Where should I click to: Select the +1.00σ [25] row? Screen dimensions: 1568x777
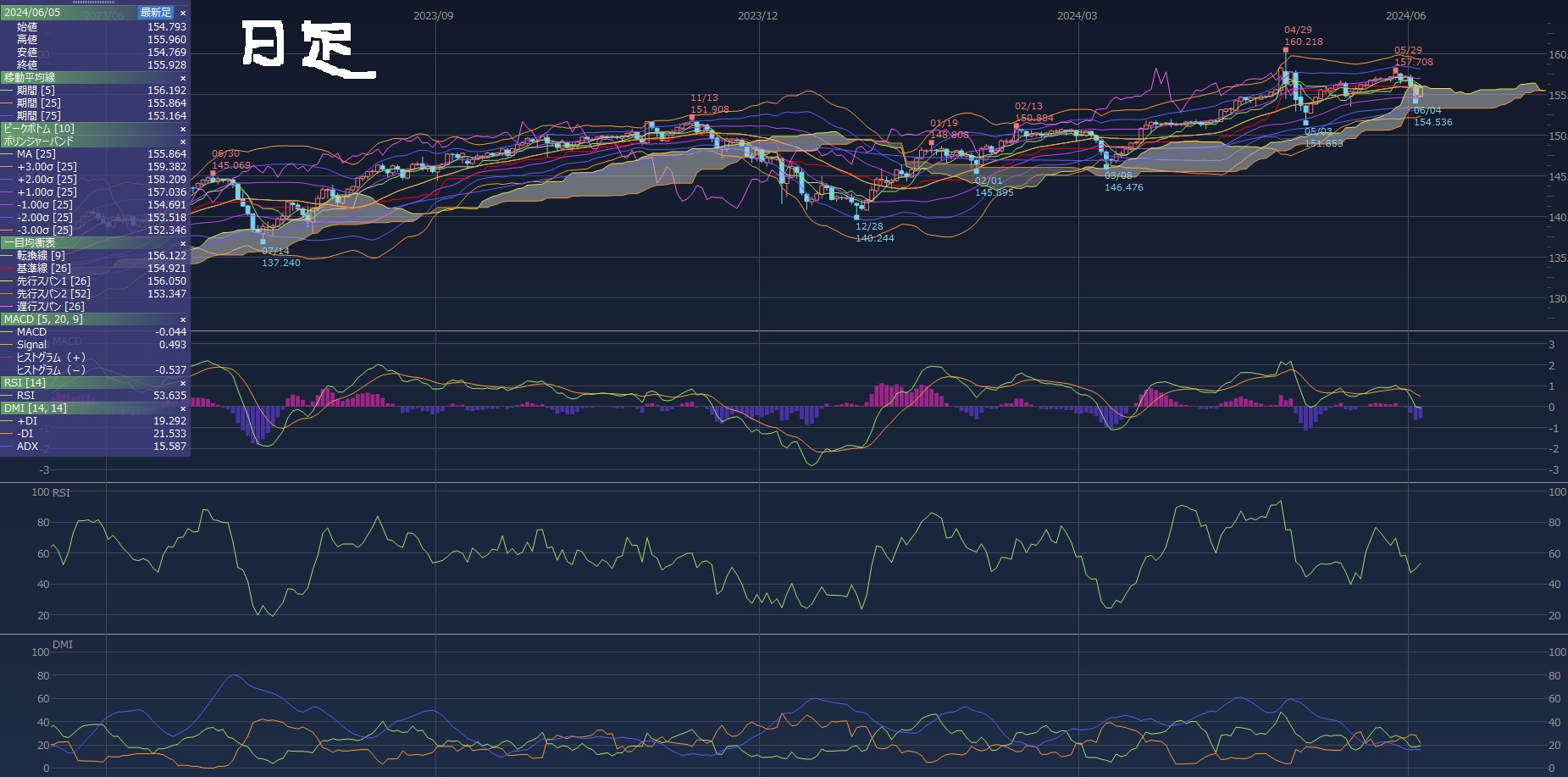click(95, 192)
